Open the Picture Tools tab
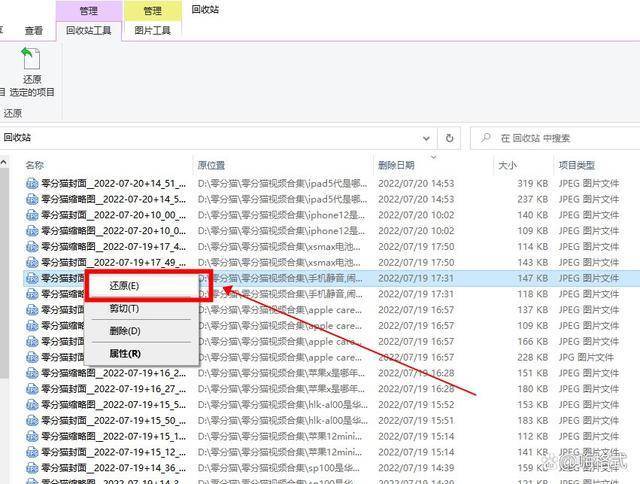Screen dimensions: 640x484 coord(152,31)
